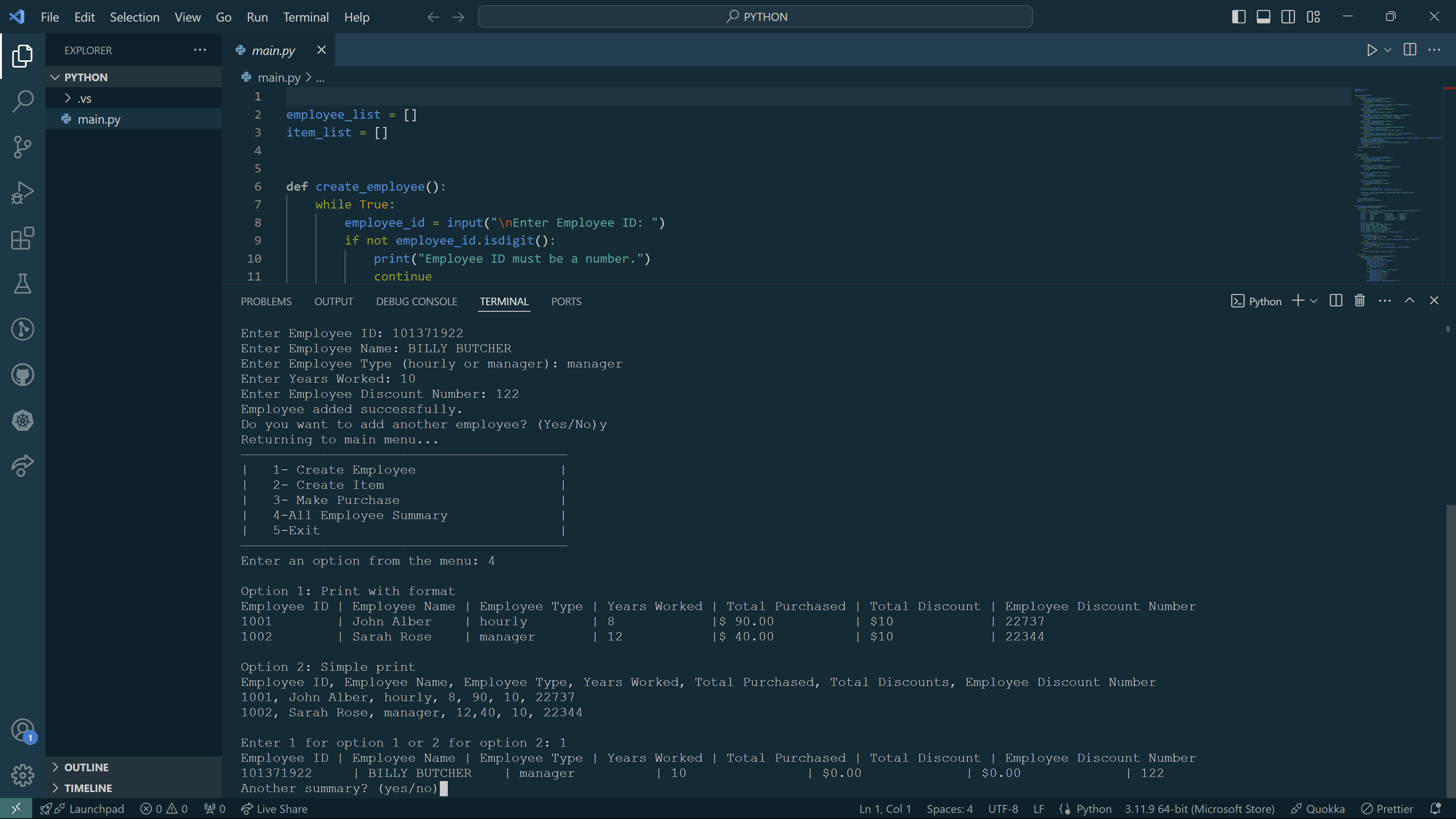Viewport: 1456px width, 819px height.
Task: Open the Search view in activity bar
Action: pyautogui.click(x=23, y=101)
